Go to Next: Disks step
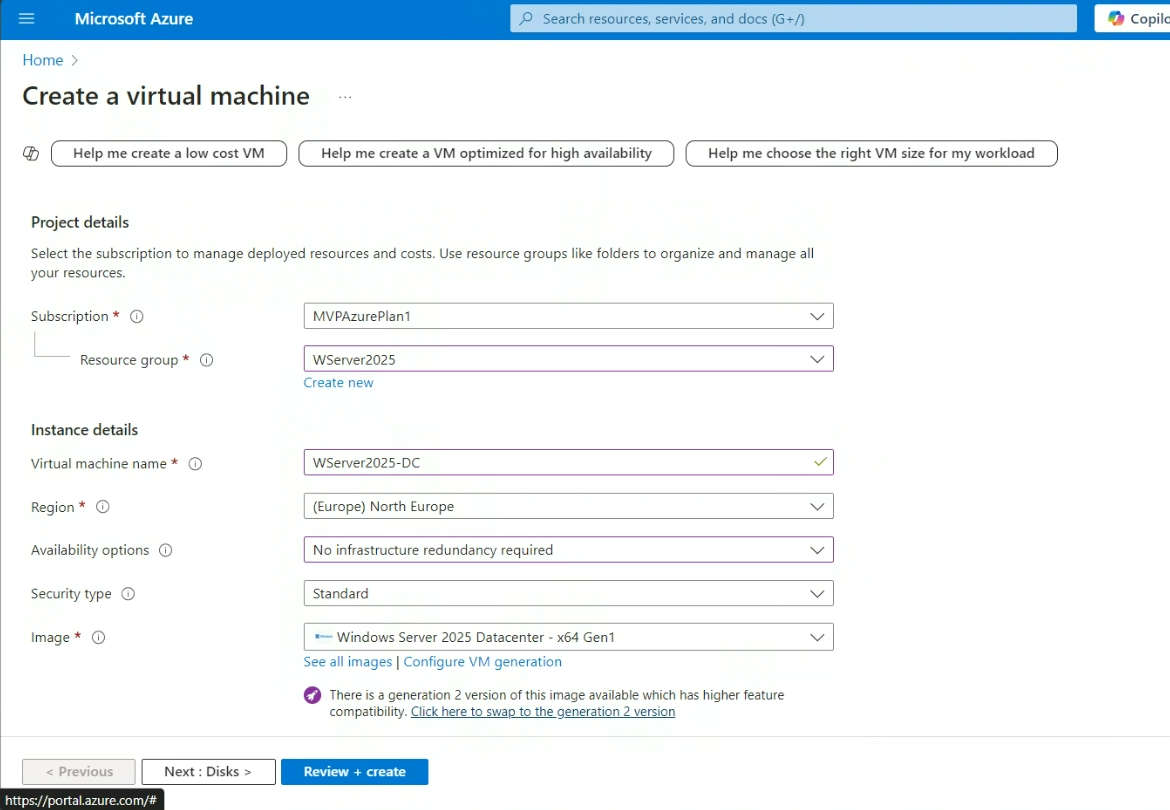 coord(208,772)
